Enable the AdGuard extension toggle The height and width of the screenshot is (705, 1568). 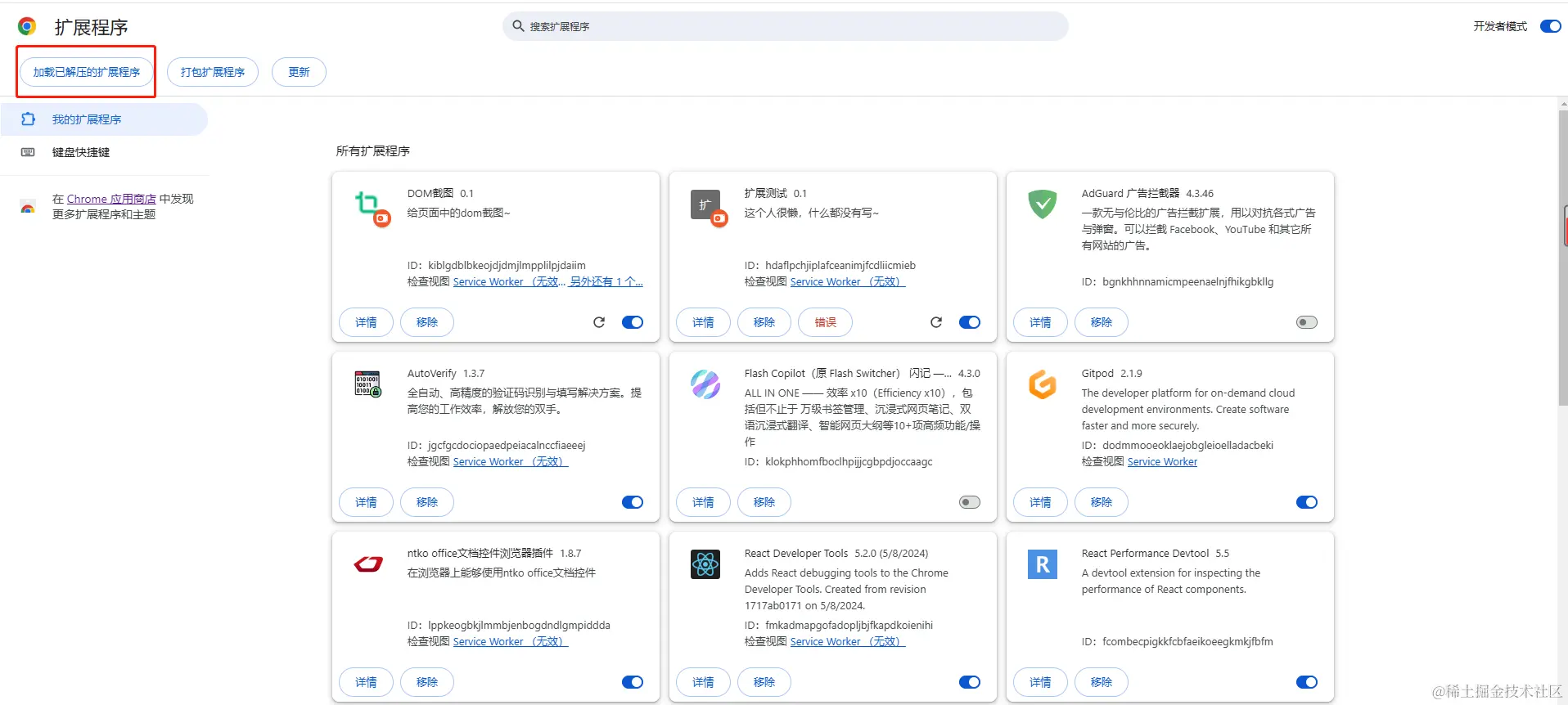click(x=1307, y=322)
